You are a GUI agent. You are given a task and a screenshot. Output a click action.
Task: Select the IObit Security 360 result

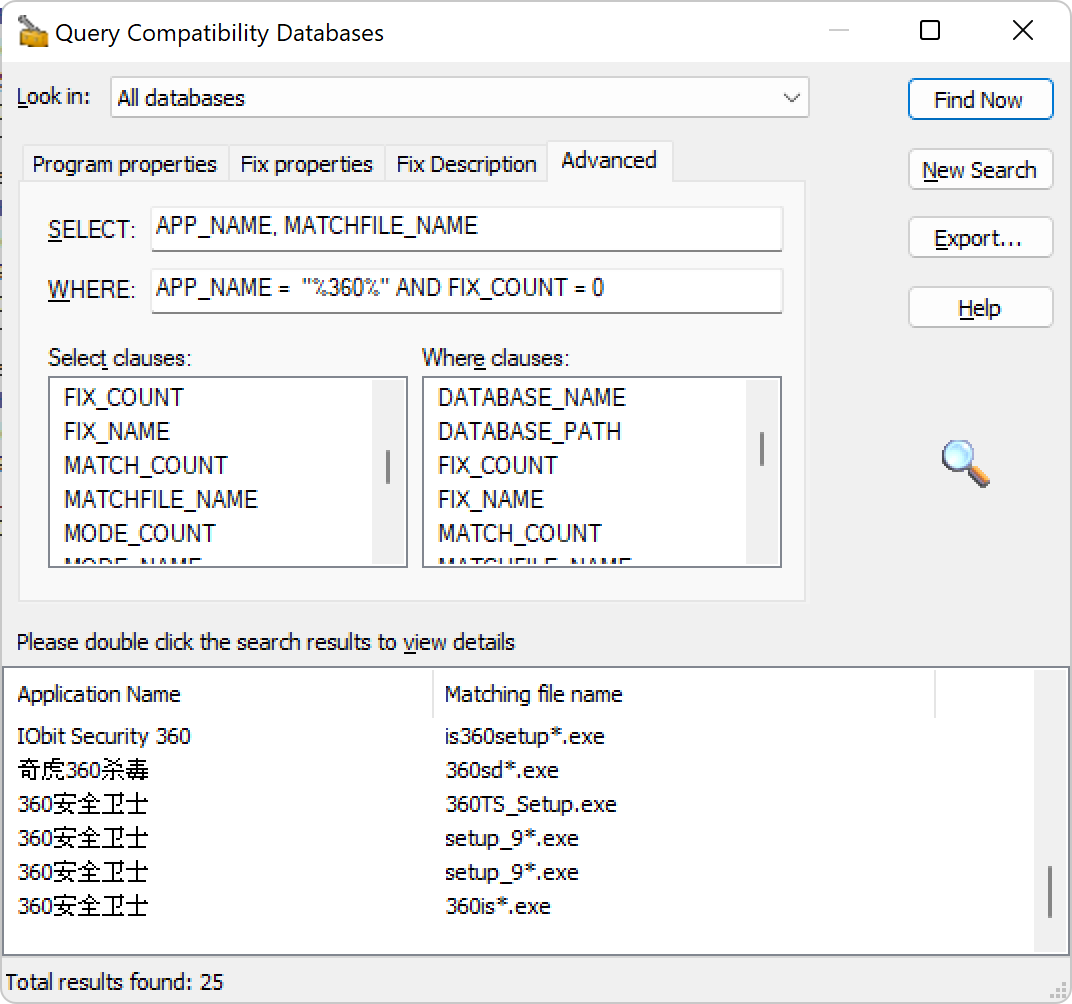click(104, 736)
